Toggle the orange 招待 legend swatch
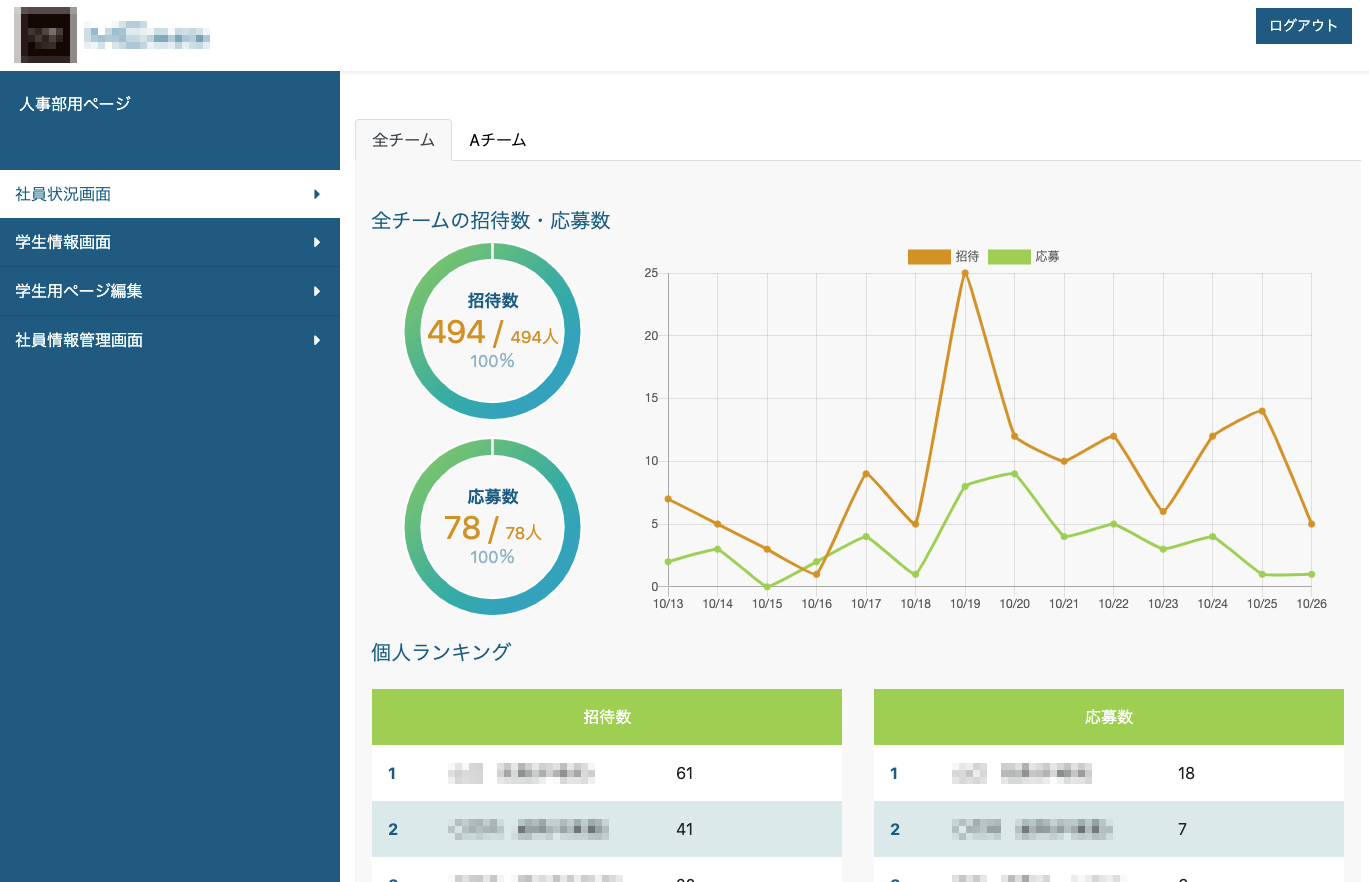This screenshot has width=1369, height=882. (x=929, y=257)
